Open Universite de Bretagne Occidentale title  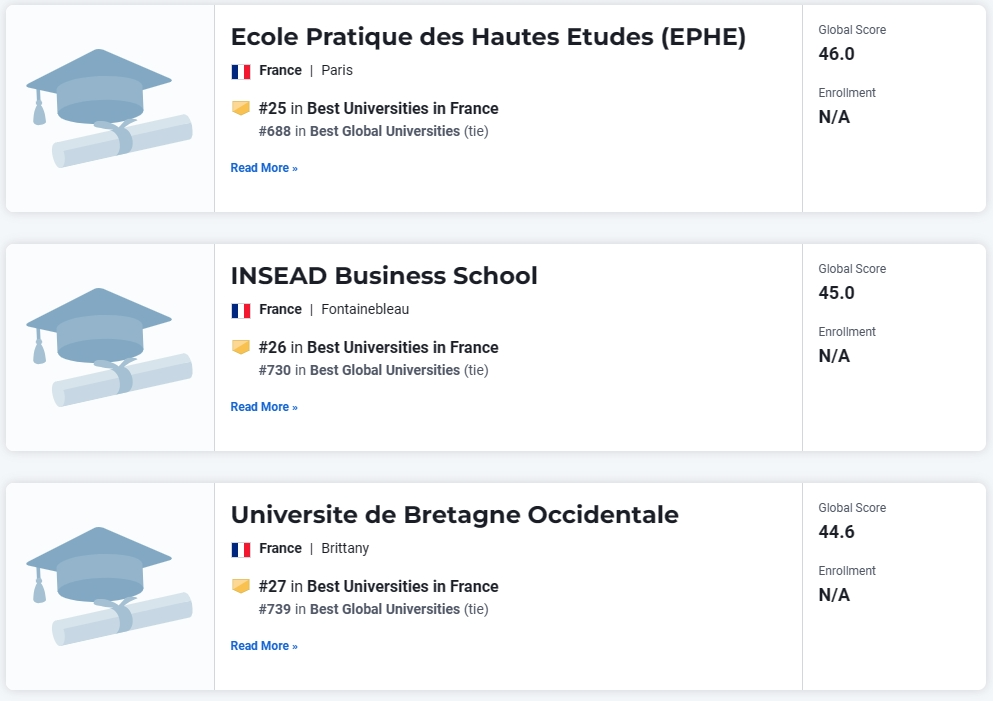tap(455, 515)
